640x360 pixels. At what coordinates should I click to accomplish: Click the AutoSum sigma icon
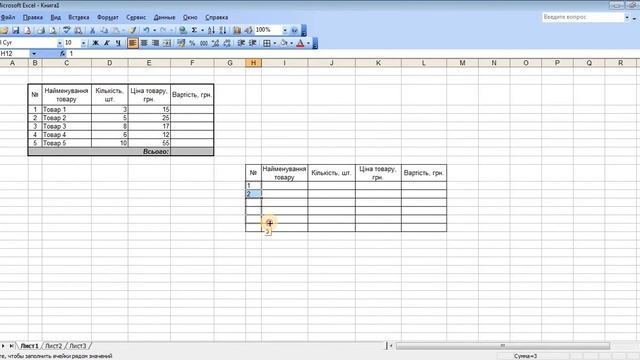point(194,30)
